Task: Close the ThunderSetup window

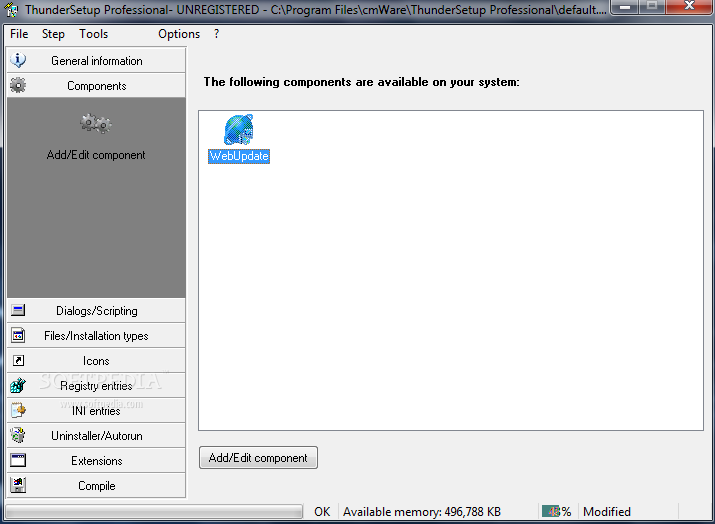Action: coord(689,7)
